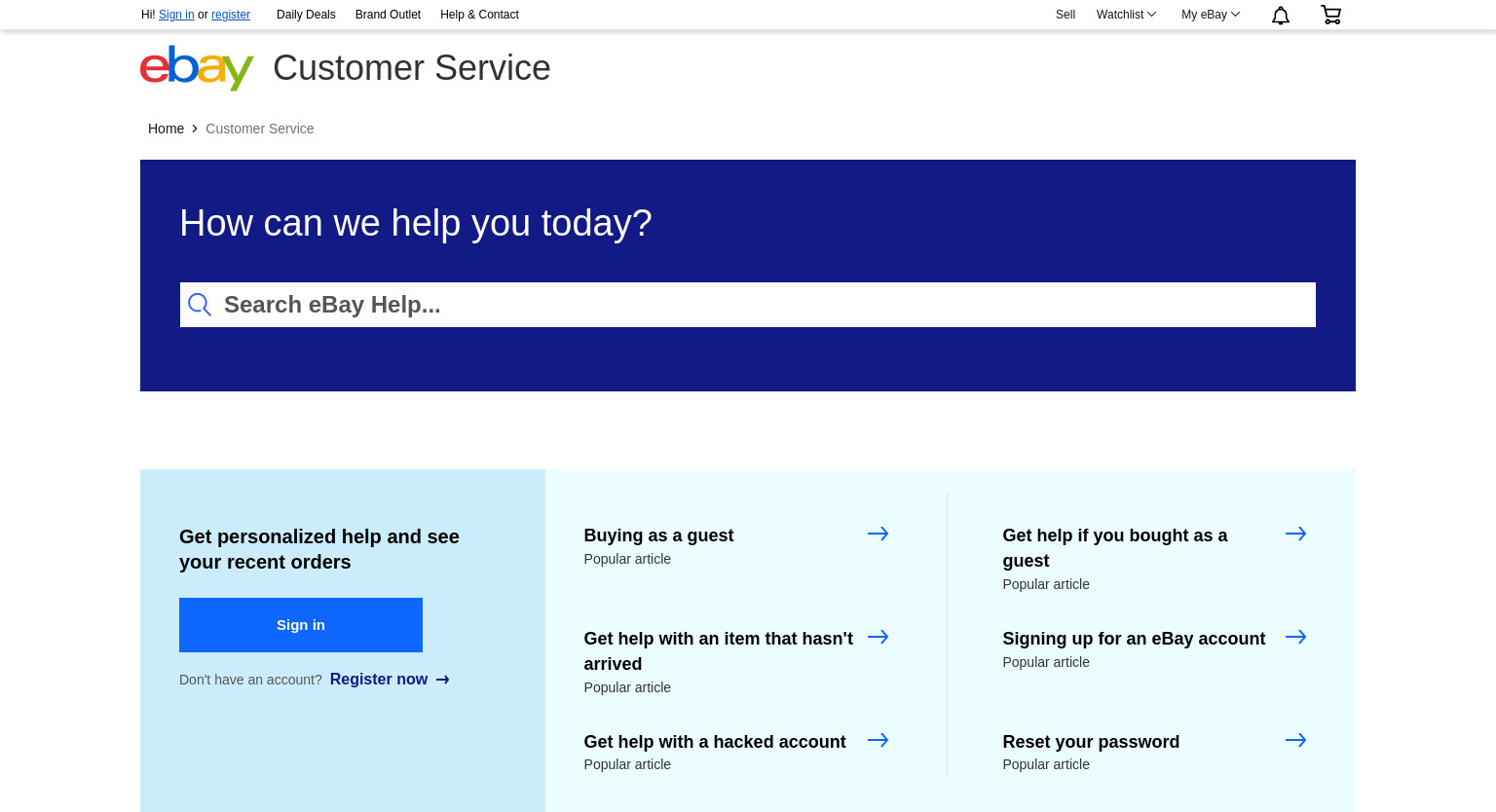The width and height of the screenshot is (1496, 812).
Task: Click arrow beside item that hasn't arrived
Action: 878,637
